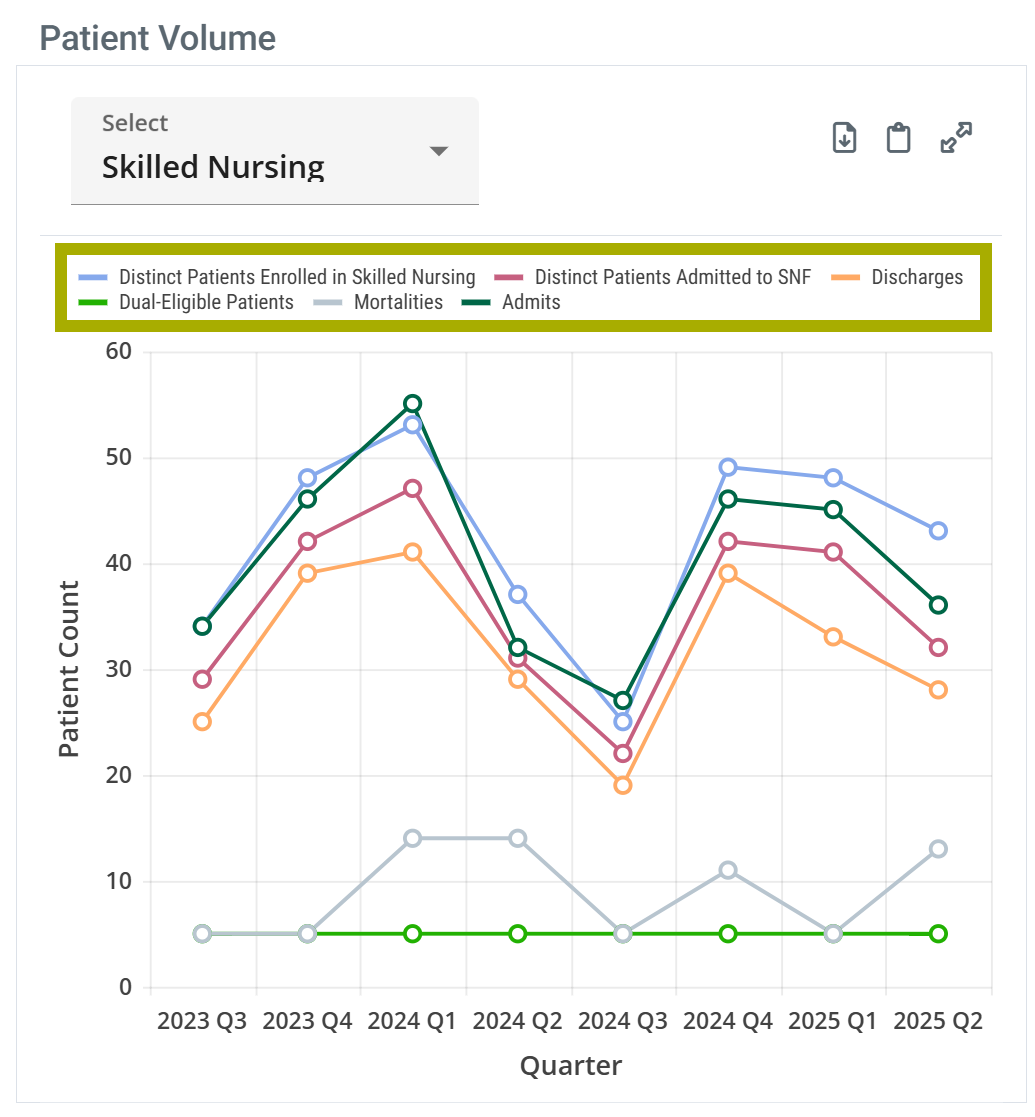
Task: Copy chart using the clipboard icon
Action: 899,138
